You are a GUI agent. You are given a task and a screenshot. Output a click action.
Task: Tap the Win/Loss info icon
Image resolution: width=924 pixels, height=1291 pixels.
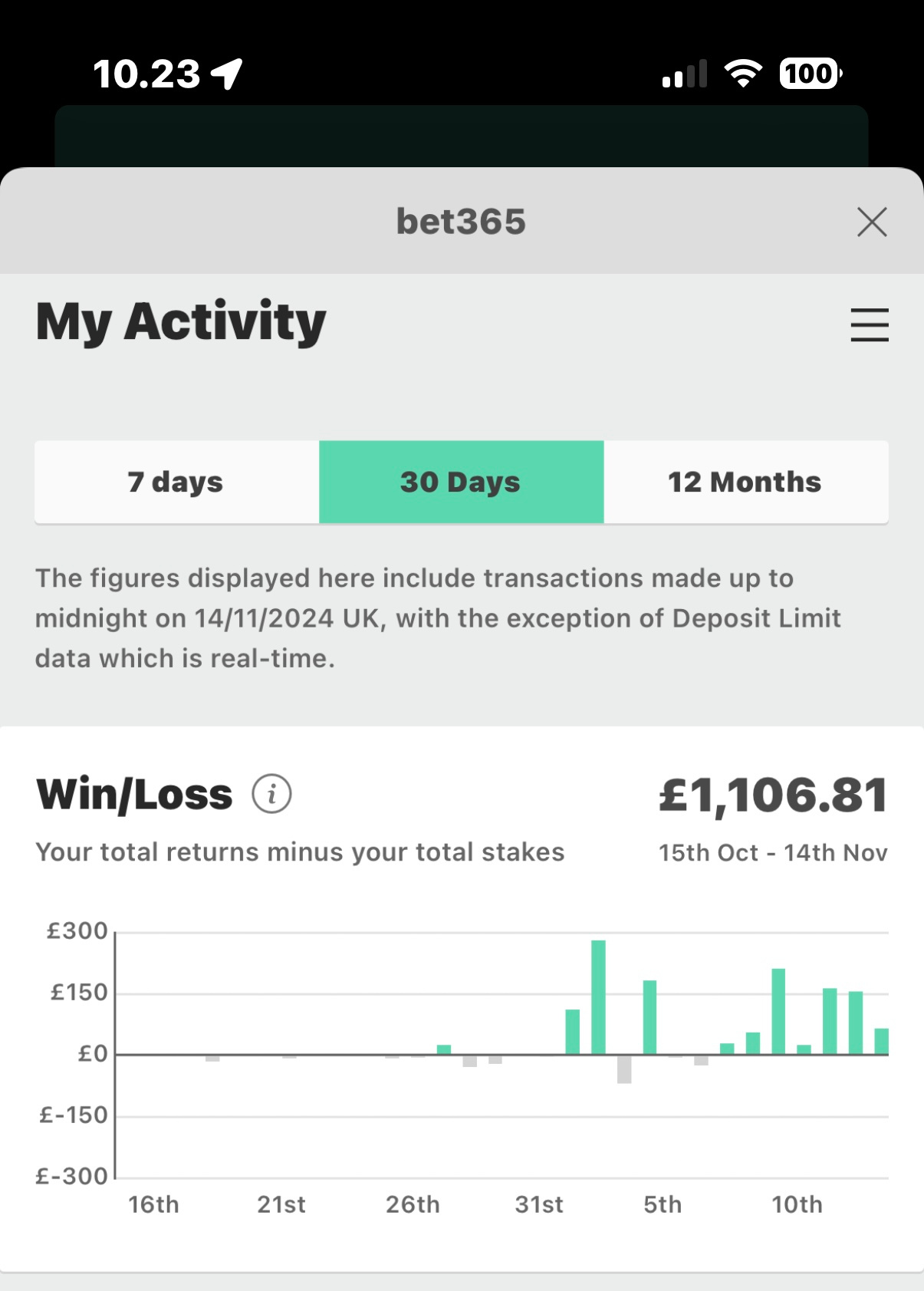coord(271,794)
